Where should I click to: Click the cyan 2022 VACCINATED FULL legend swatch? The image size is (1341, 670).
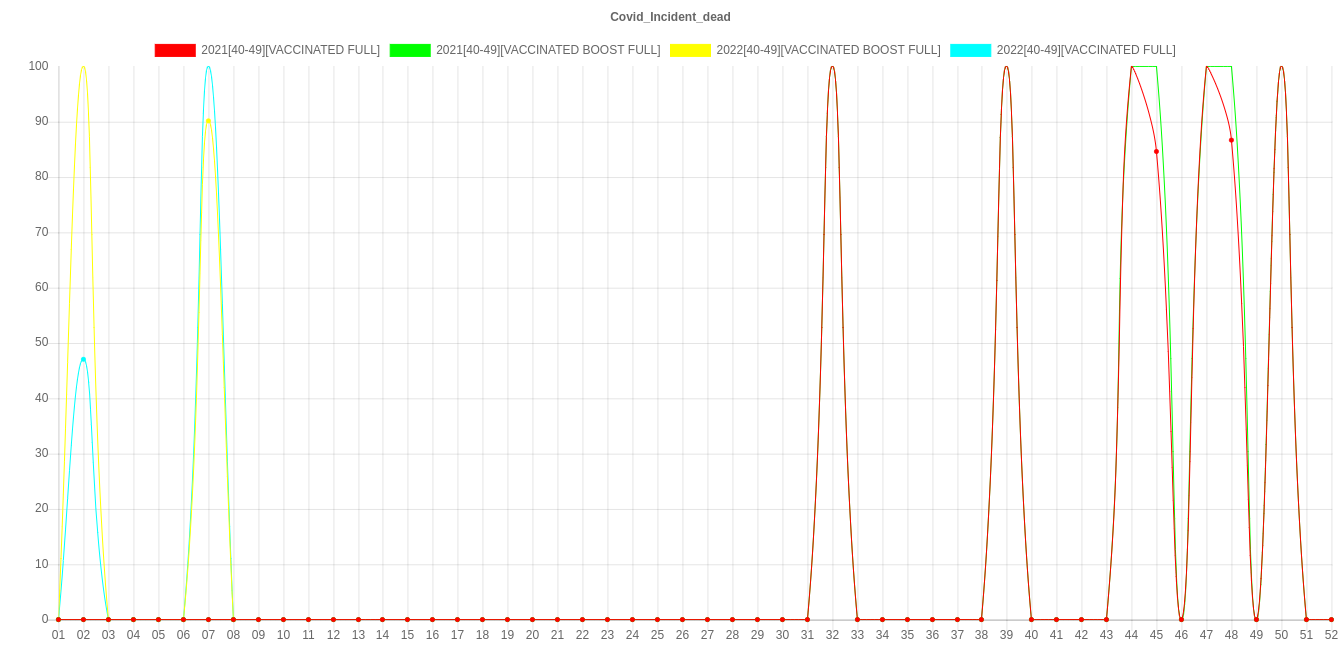coord(970,50)
